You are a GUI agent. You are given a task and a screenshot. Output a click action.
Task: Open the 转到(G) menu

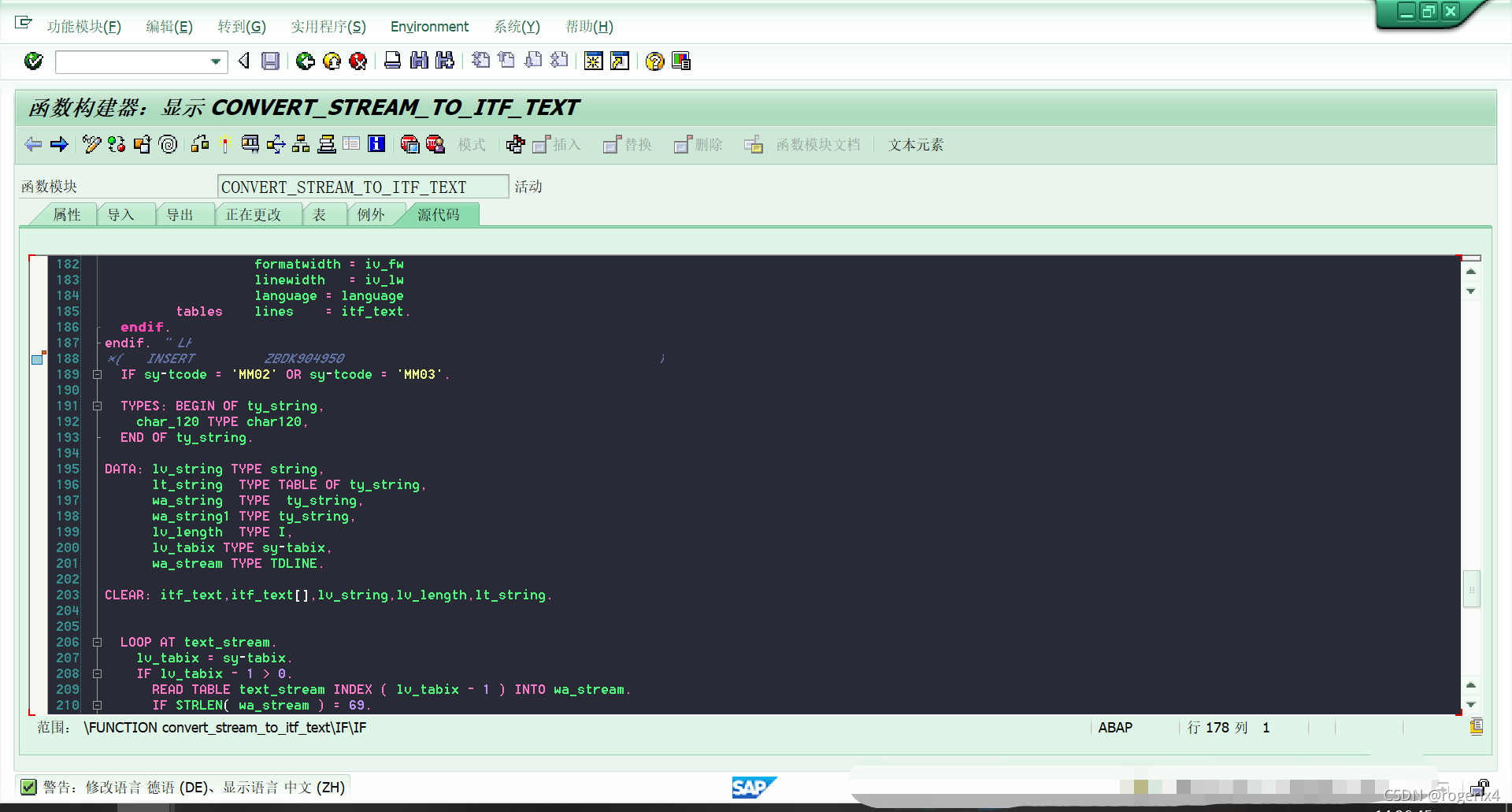[x=242, y=27]
